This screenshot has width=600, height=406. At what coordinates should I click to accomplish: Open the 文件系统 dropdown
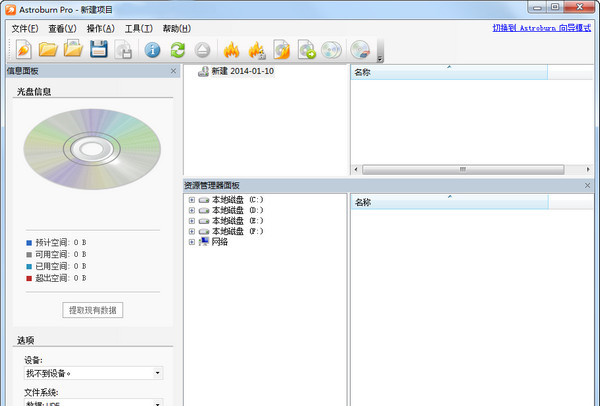click(x=94, y=402)
